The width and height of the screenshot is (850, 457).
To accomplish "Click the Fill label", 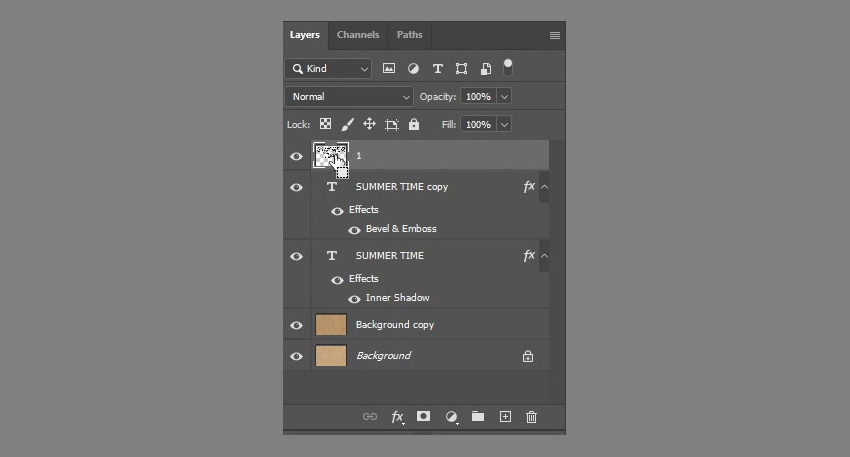I will pos(449,125).
